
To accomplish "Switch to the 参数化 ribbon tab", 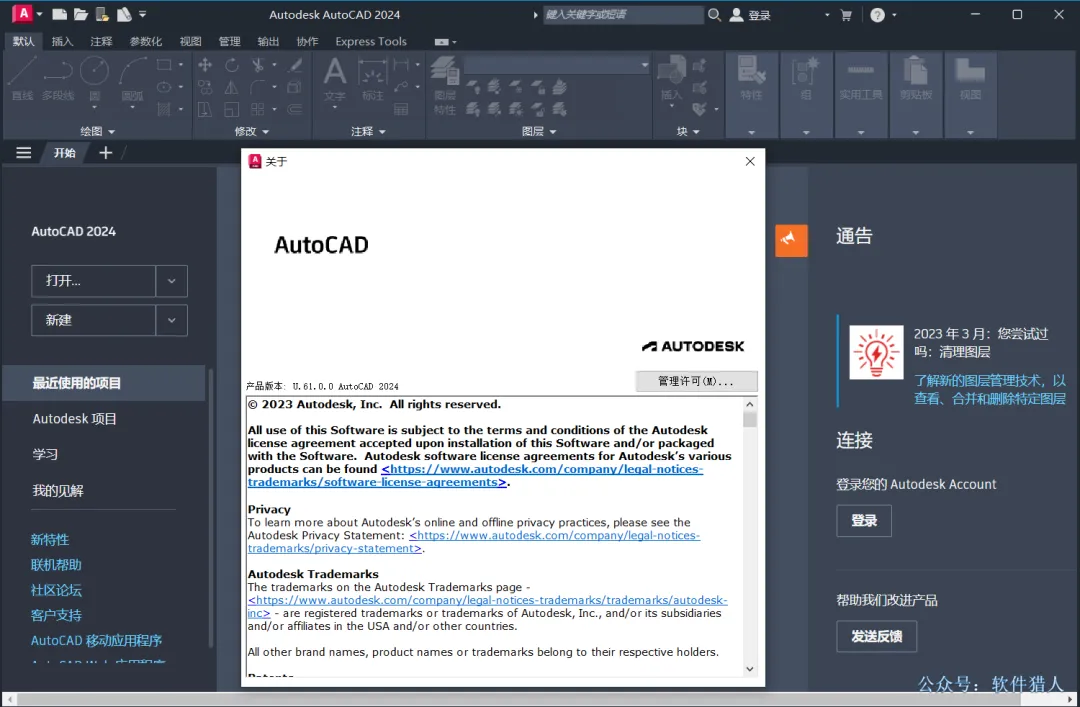I will pyautogui.click(x=145, y=41).
